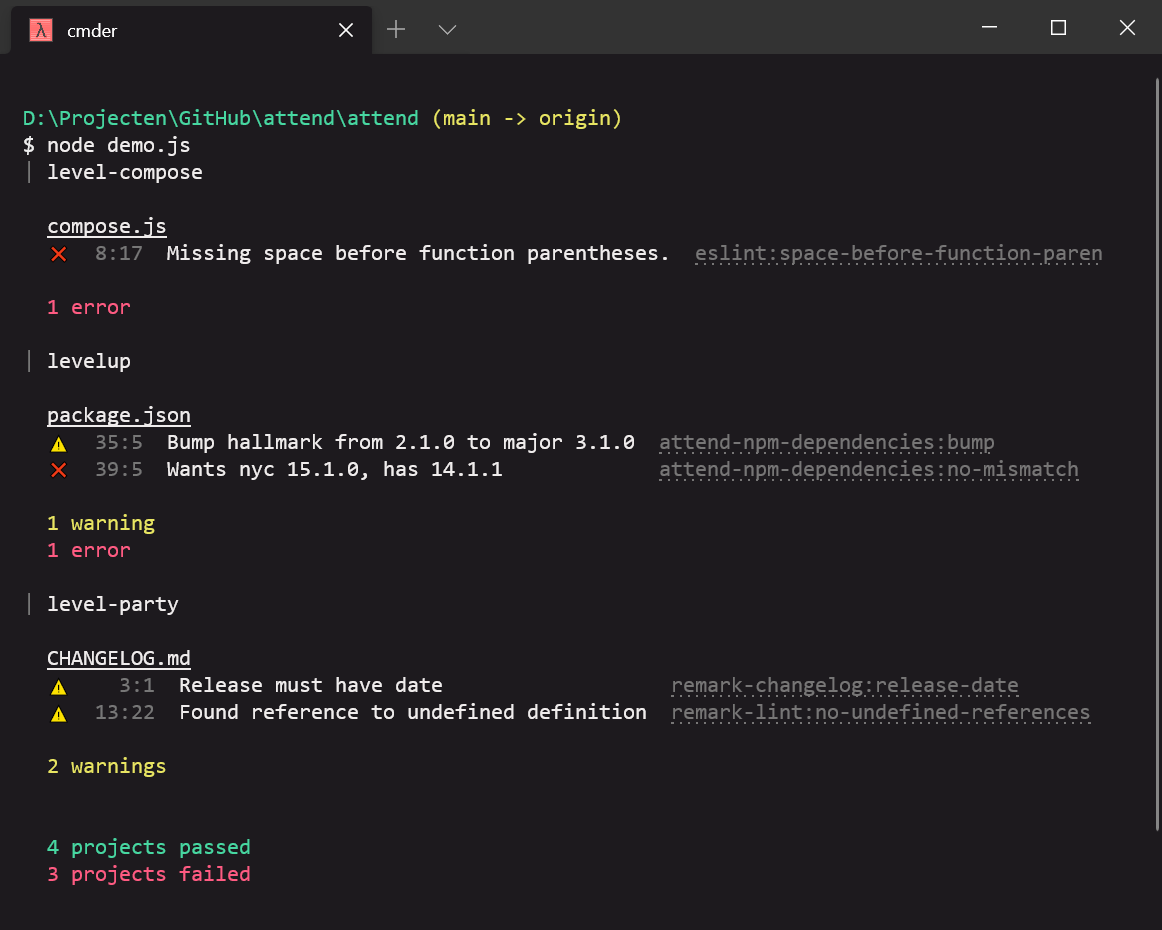
Task: Click 'Bump hallmark from 2.1.0 to major 3.1.0'
Action: point(400,442)
